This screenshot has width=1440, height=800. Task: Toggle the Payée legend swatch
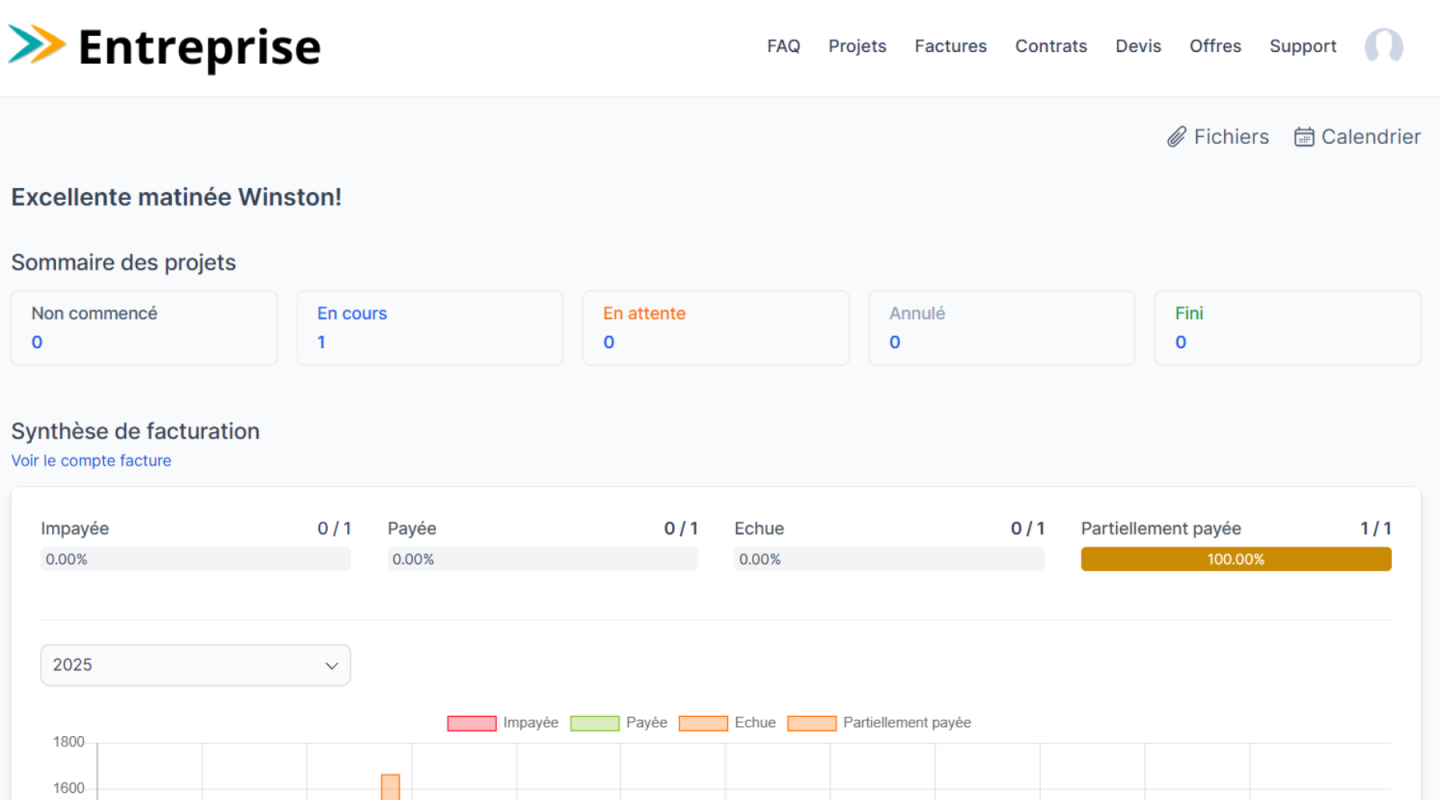(x=595, y=723)
